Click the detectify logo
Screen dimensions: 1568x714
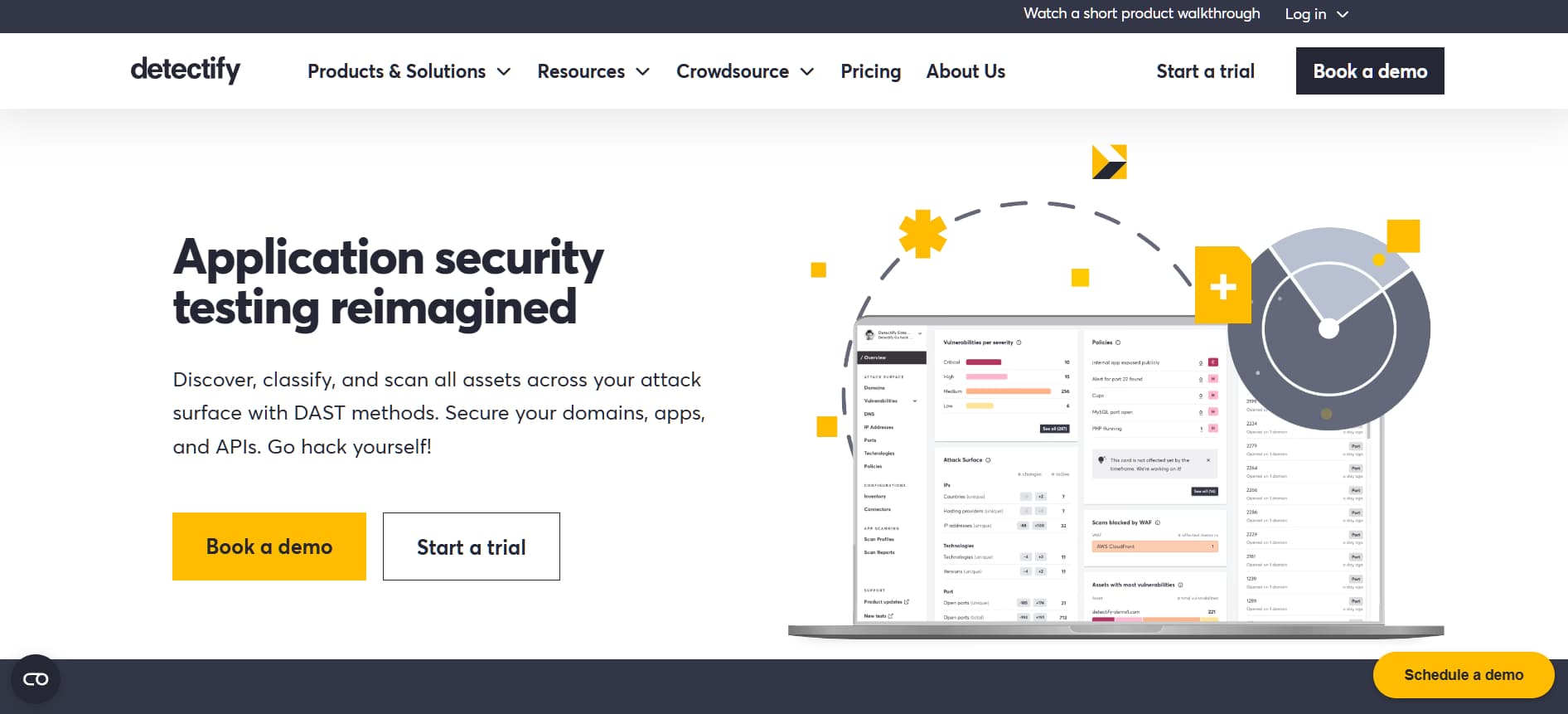[x=186, y=70]
